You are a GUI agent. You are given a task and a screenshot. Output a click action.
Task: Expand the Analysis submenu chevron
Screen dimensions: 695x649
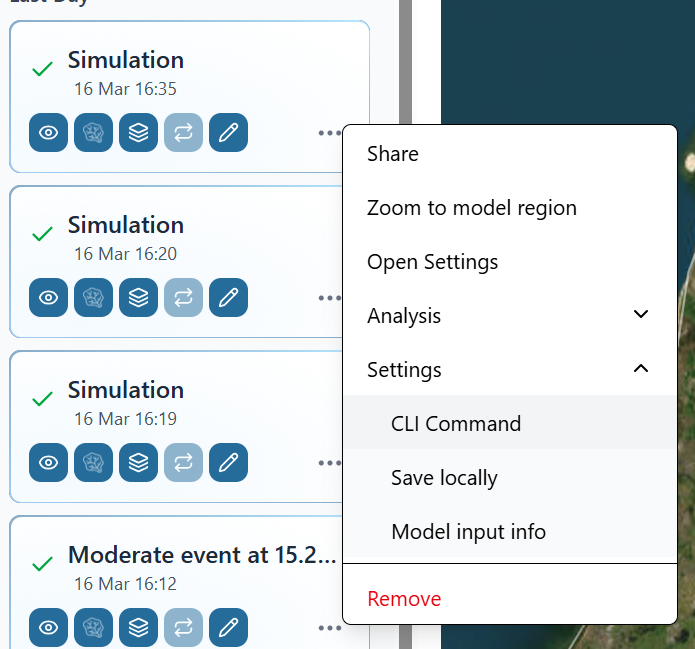click(641, 315)
